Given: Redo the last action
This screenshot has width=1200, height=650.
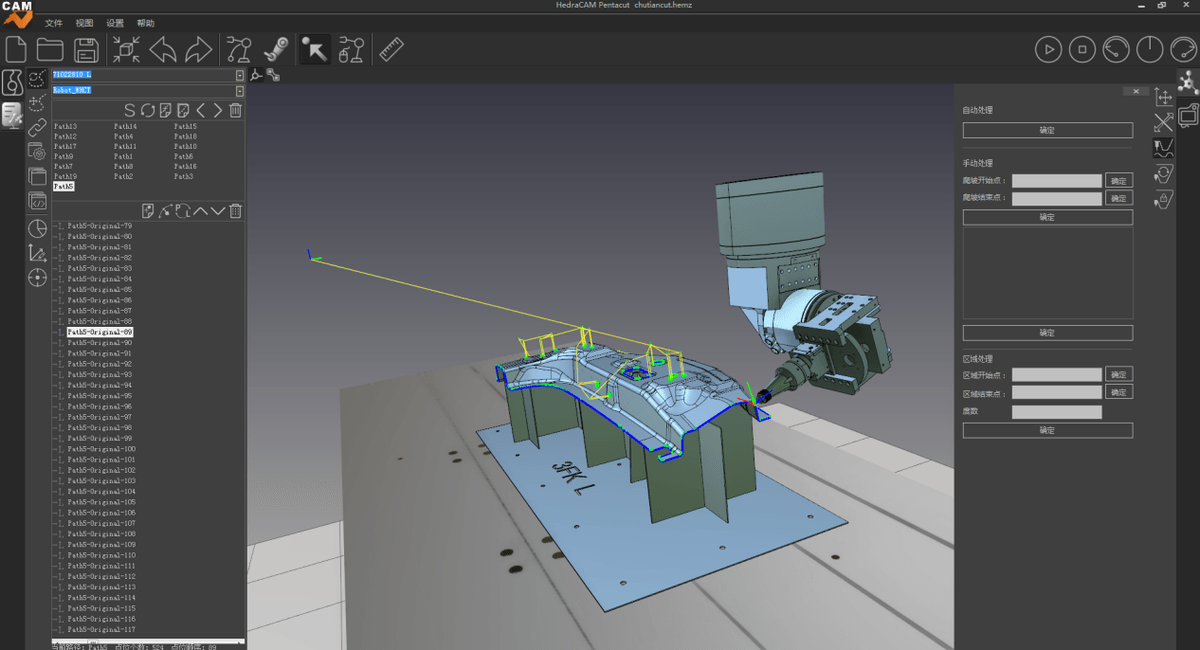Looking at the screenshot, I should (199, 49).
